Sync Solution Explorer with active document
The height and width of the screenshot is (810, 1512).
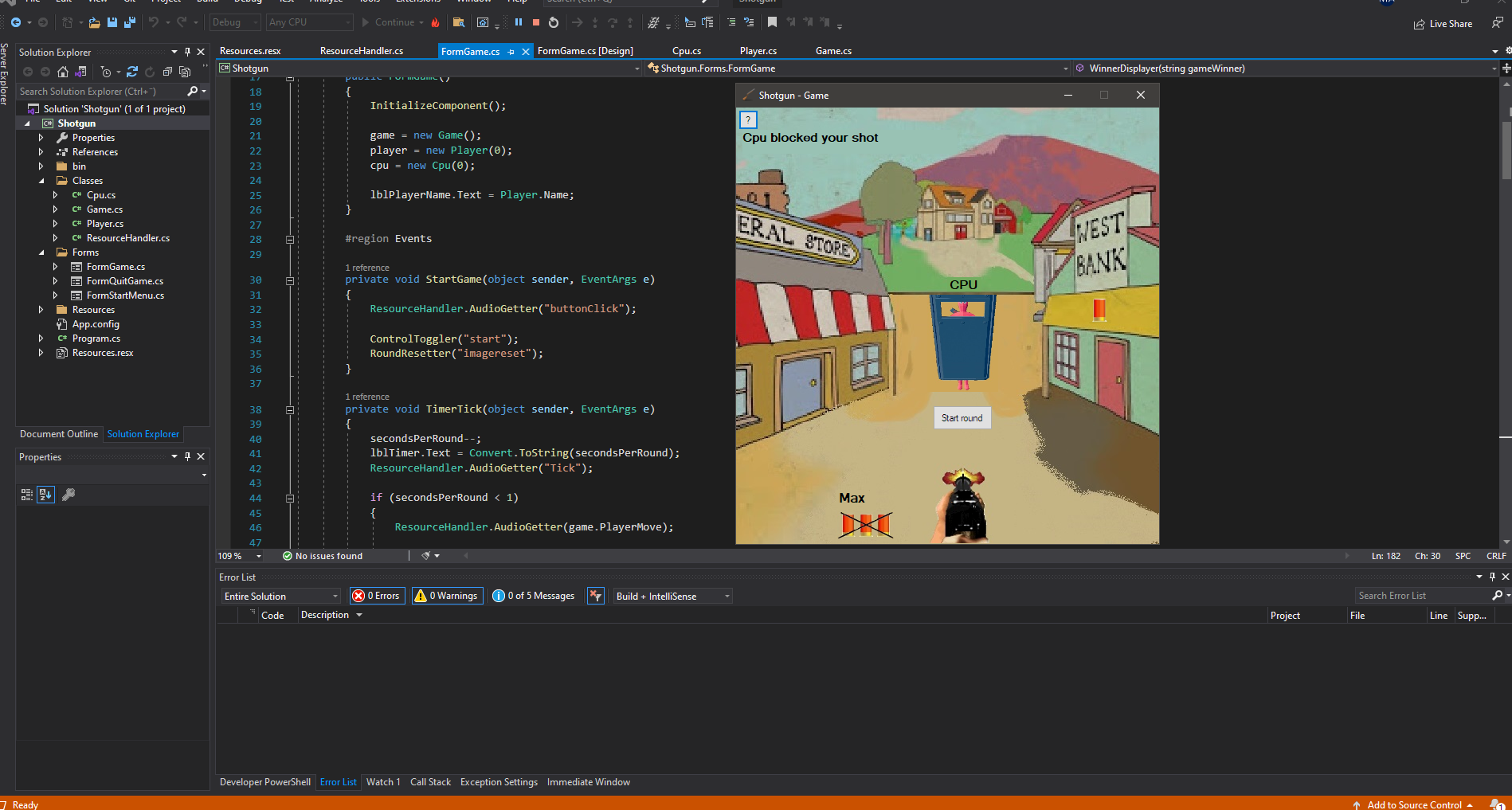pos(80,72)
